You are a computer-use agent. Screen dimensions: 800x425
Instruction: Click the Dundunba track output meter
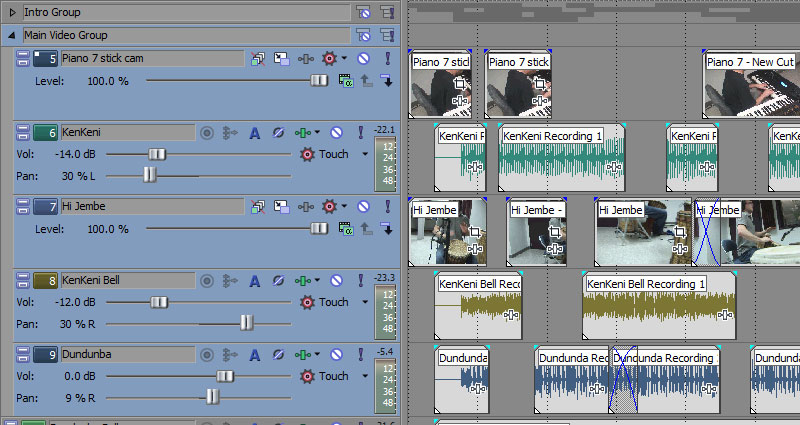click(x=385, y=386)
